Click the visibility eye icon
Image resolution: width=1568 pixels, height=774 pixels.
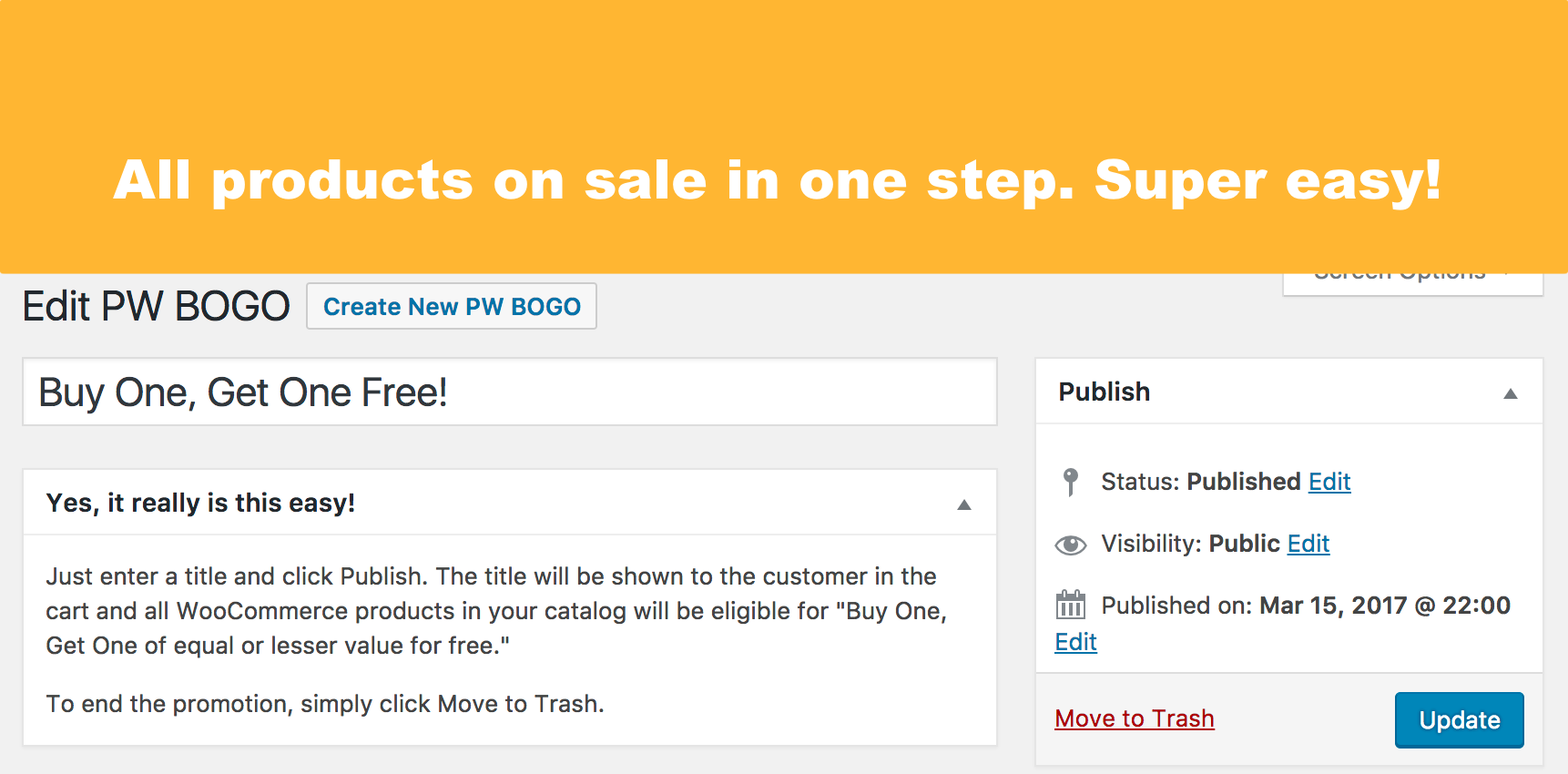coord(1071,545)
